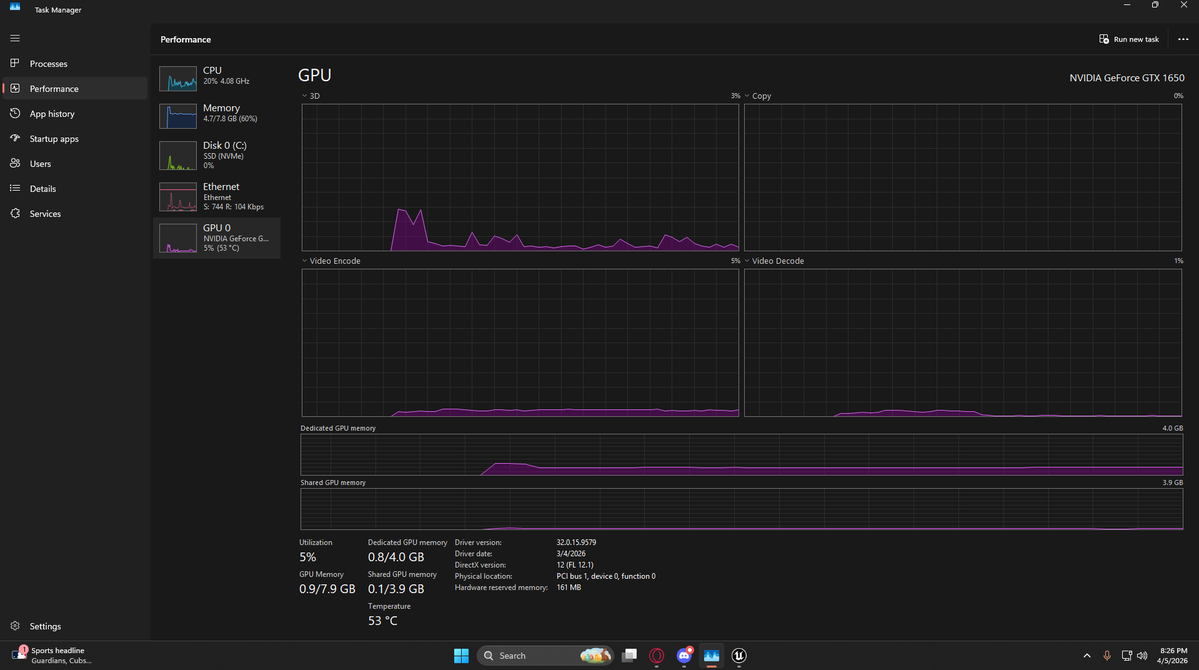Open the Details page
Screen dimensions: 1199x670
pos(75,188)
